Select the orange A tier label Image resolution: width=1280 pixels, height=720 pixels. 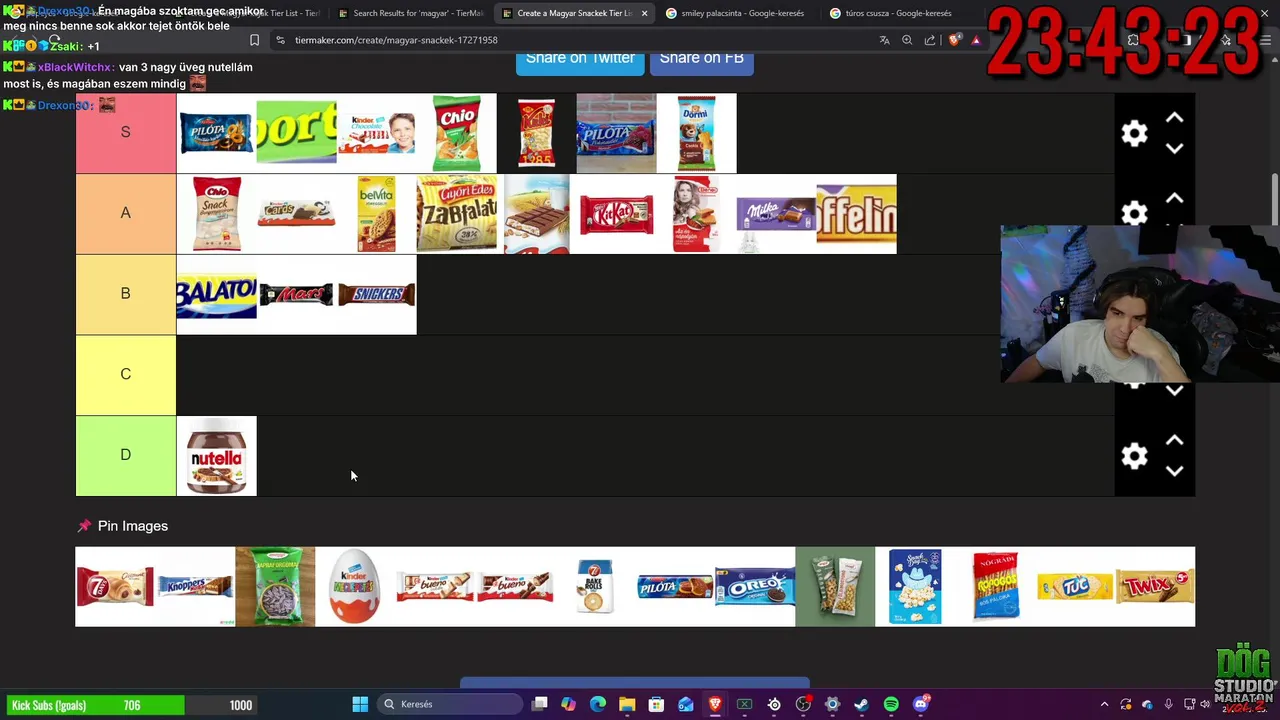tap(126, 213)
